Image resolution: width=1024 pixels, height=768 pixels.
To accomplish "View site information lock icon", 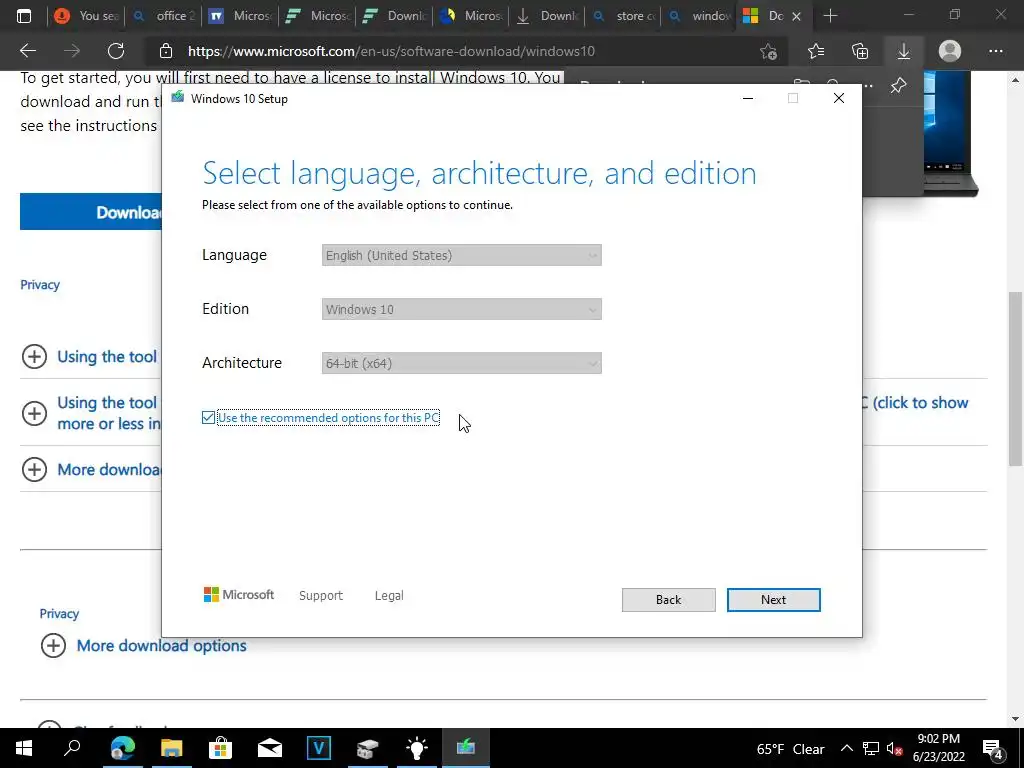I will tap(166, 51).
